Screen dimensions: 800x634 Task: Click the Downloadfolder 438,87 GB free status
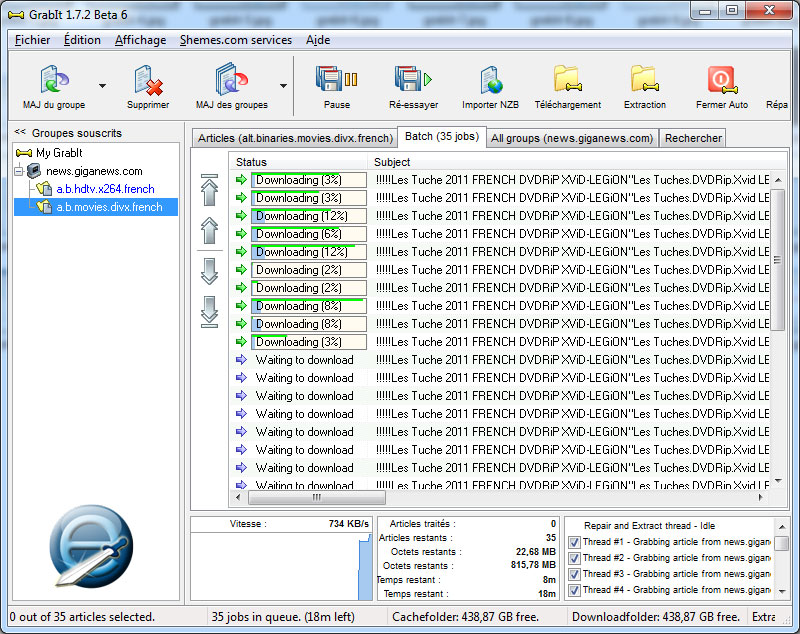click(x=656, y=617)
